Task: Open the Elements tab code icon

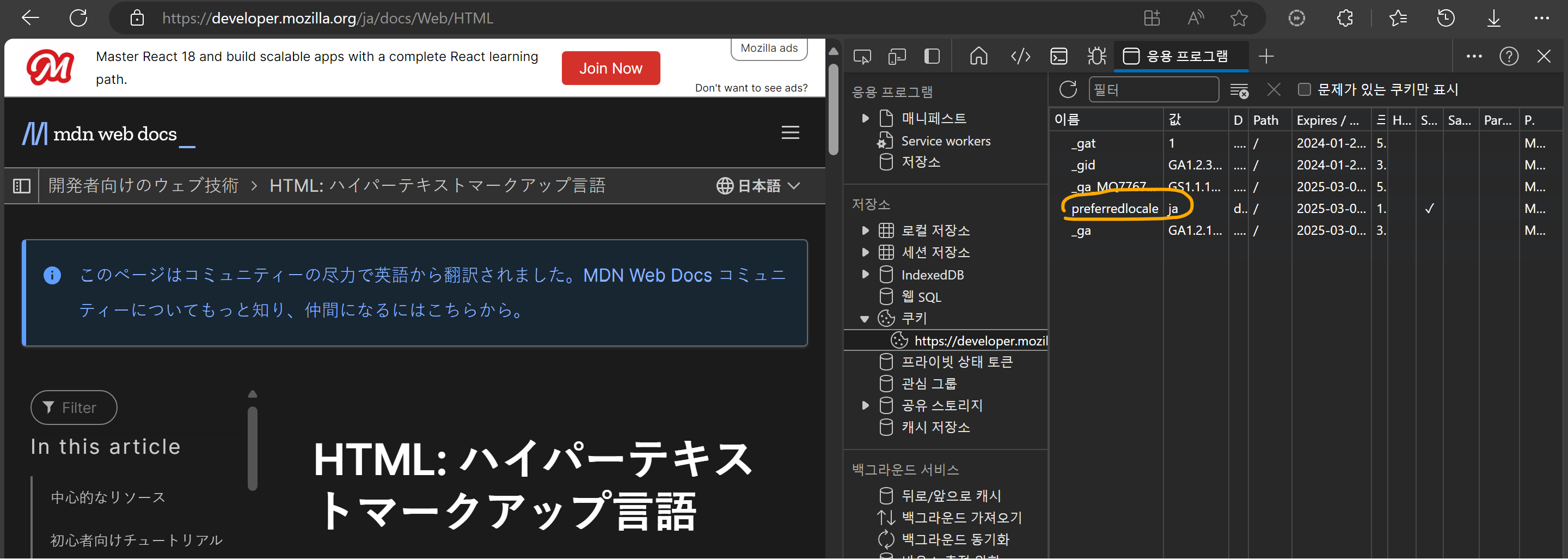Action: pyautogui.click(x=1020, y=57)
